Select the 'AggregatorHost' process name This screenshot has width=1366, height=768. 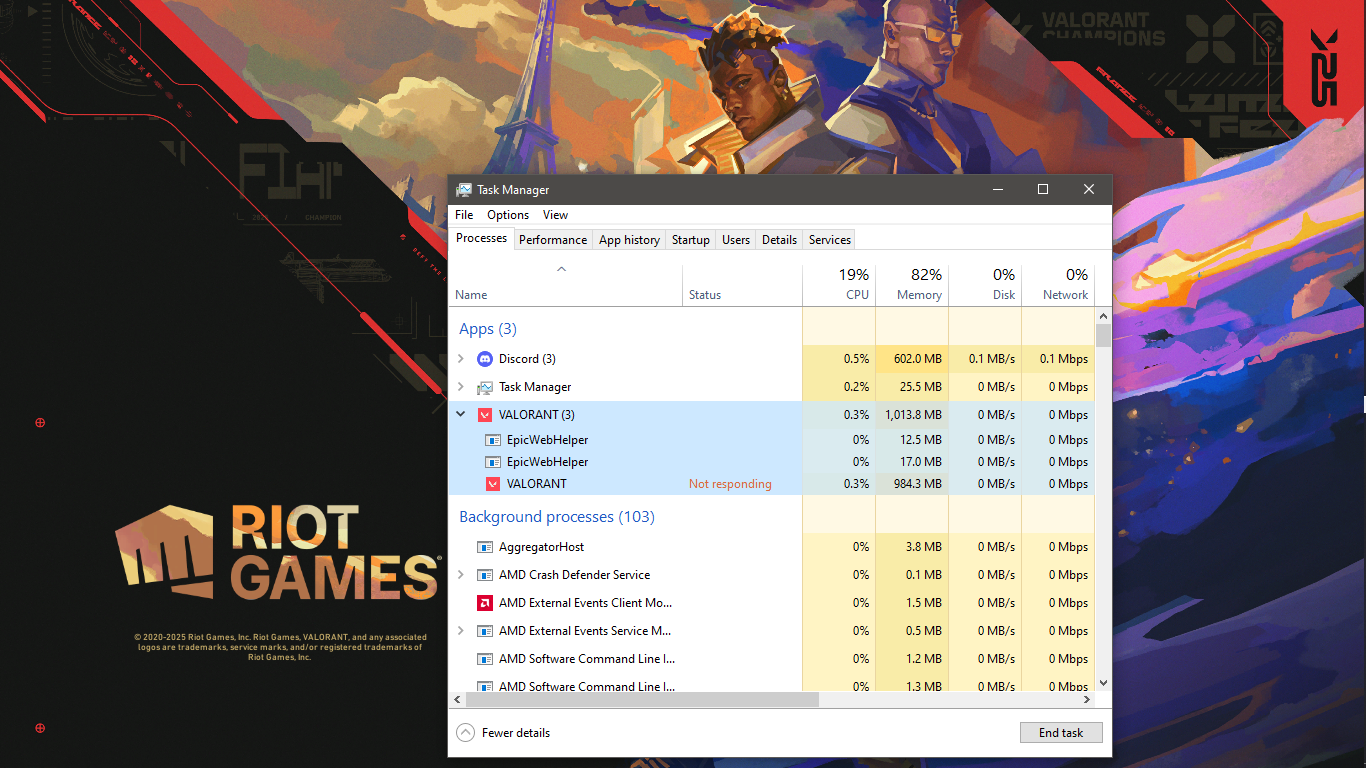point(542,547)
